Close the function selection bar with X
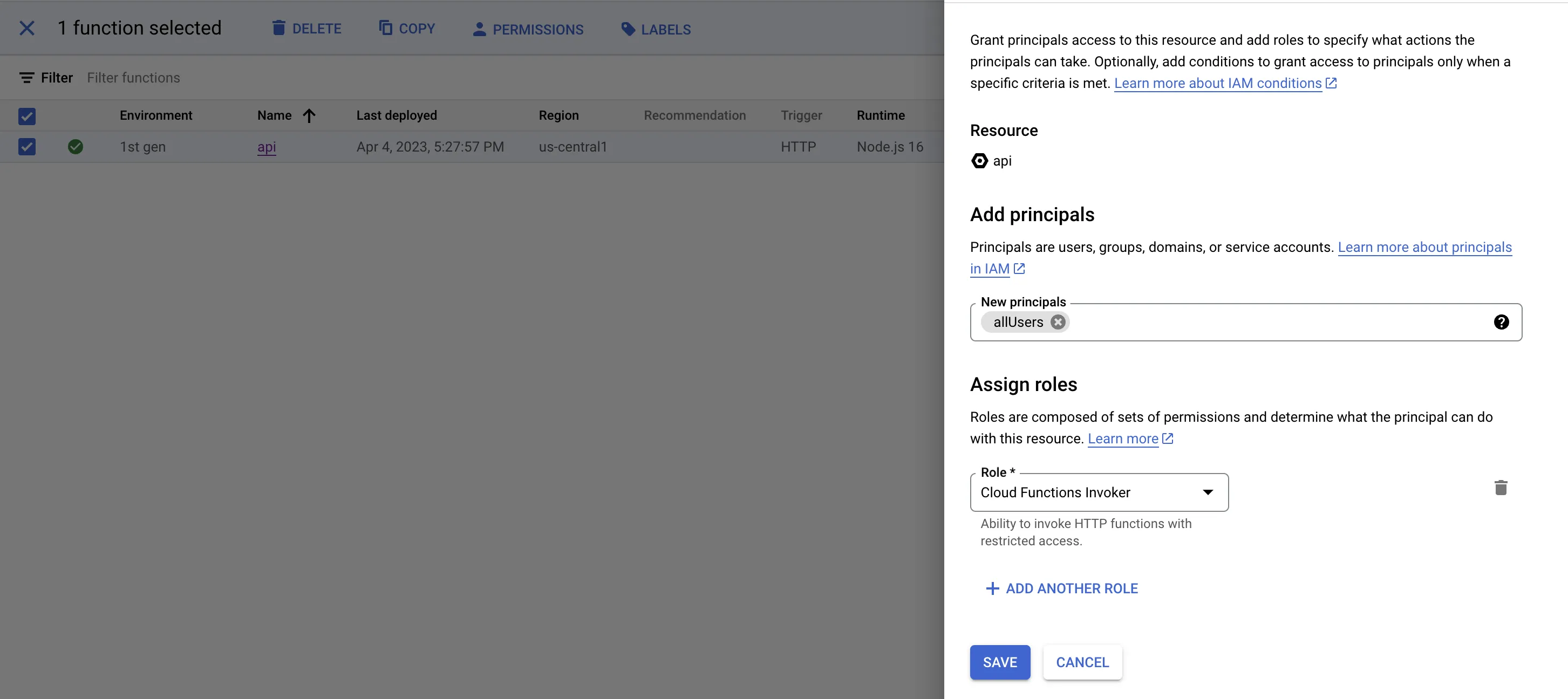Screen dimensions: 1568x699 point(27,28)
